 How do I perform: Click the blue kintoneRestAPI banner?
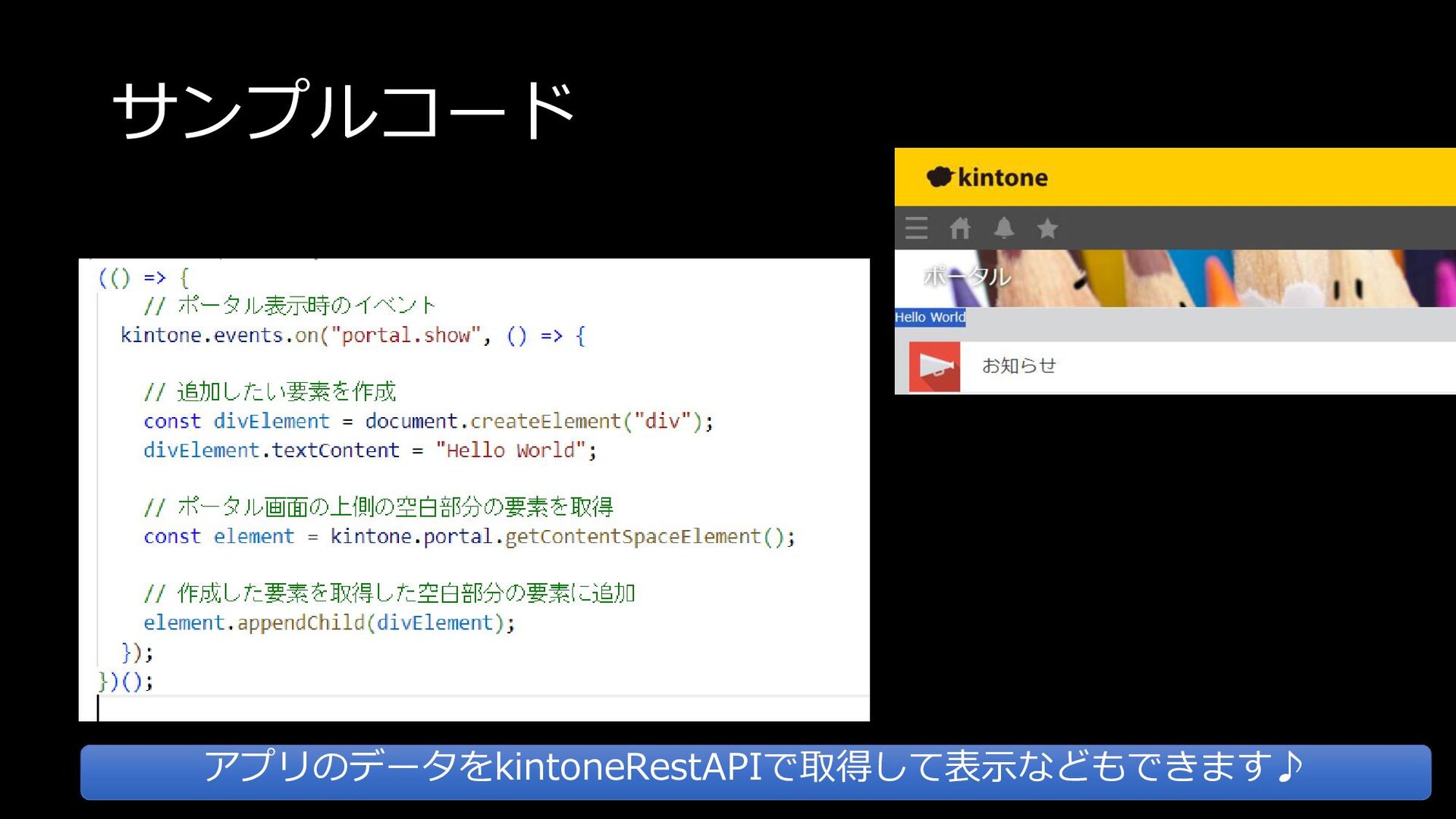[755, 772]
